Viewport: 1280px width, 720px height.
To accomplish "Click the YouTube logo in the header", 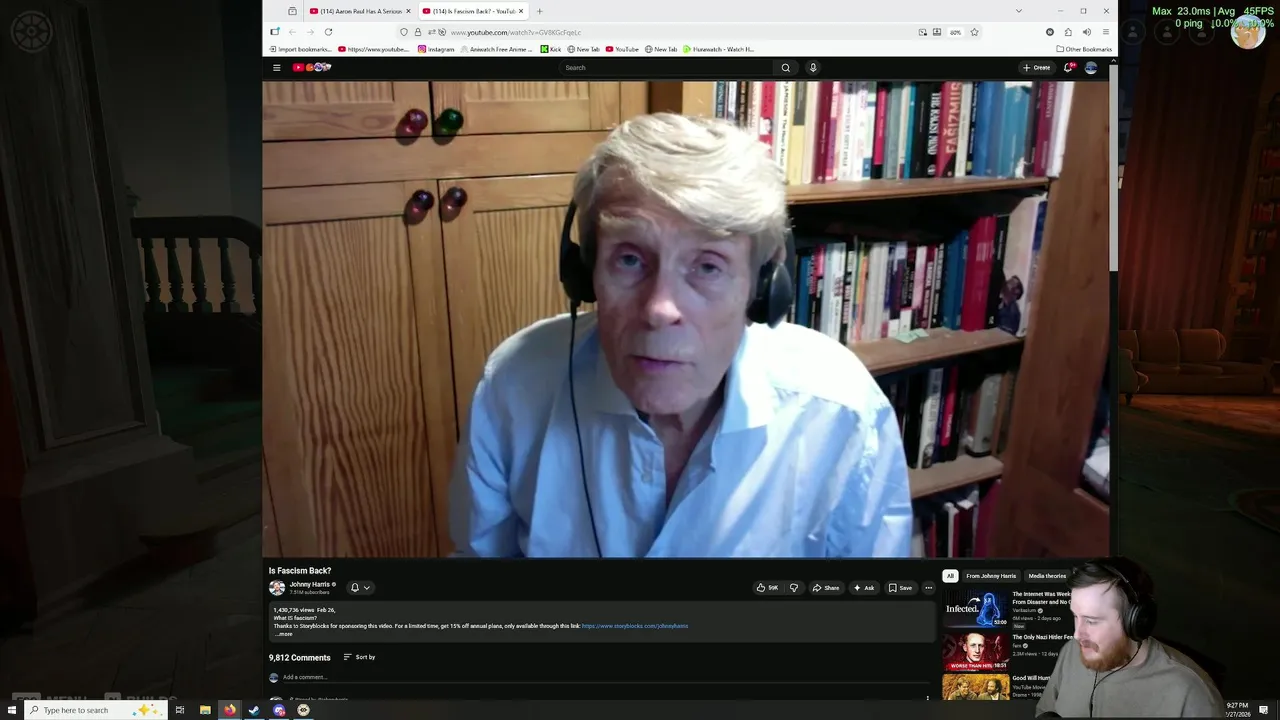I will tap(311, 68).
